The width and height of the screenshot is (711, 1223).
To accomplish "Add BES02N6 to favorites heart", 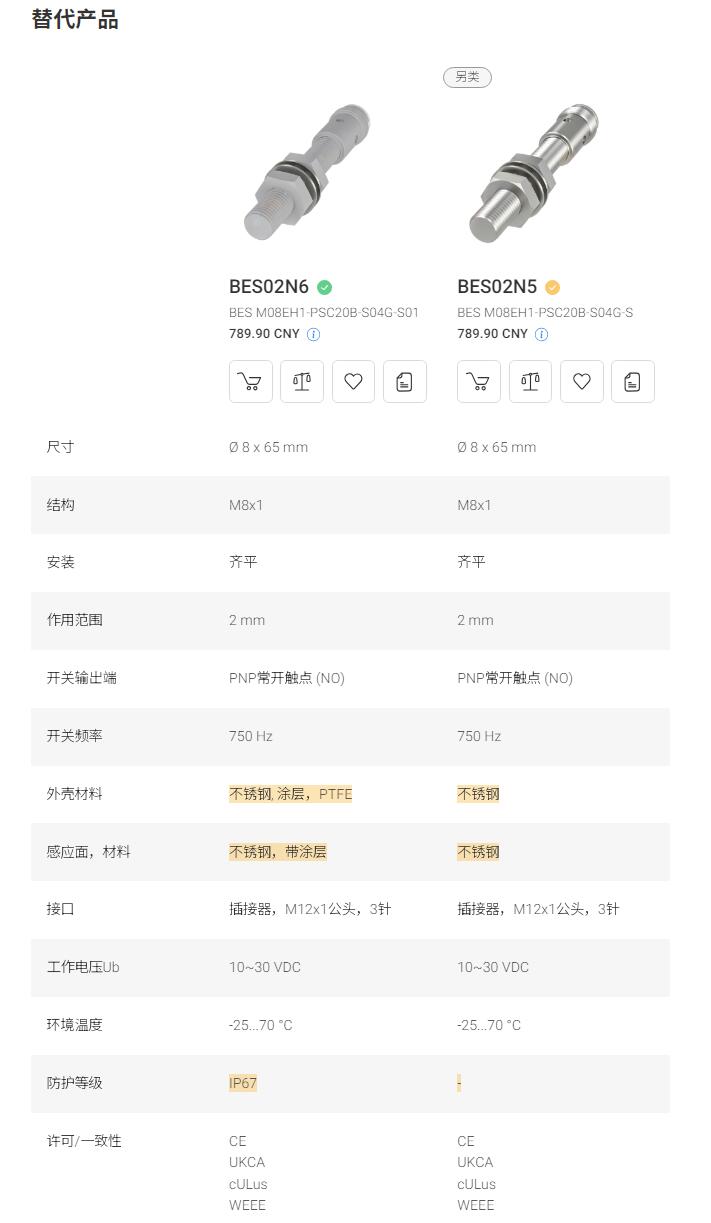I will coord(353,382).
